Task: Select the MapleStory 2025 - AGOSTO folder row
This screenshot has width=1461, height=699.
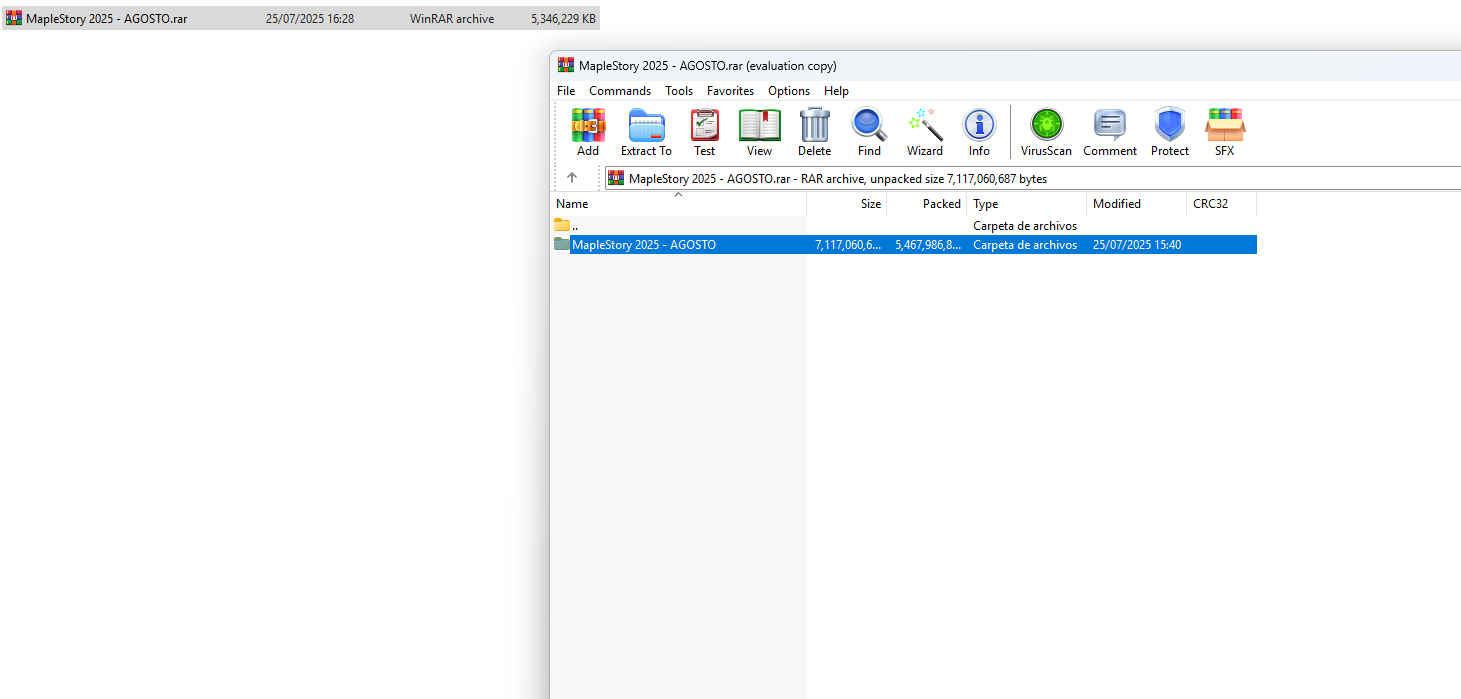Action: (905, 245)
